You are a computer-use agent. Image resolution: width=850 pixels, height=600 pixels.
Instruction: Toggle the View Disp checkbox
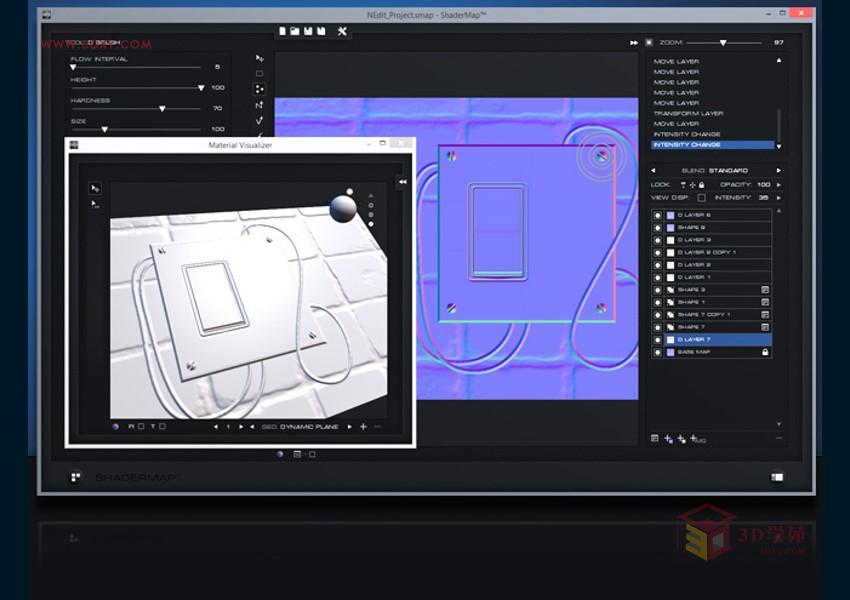(x=701, y=198)
